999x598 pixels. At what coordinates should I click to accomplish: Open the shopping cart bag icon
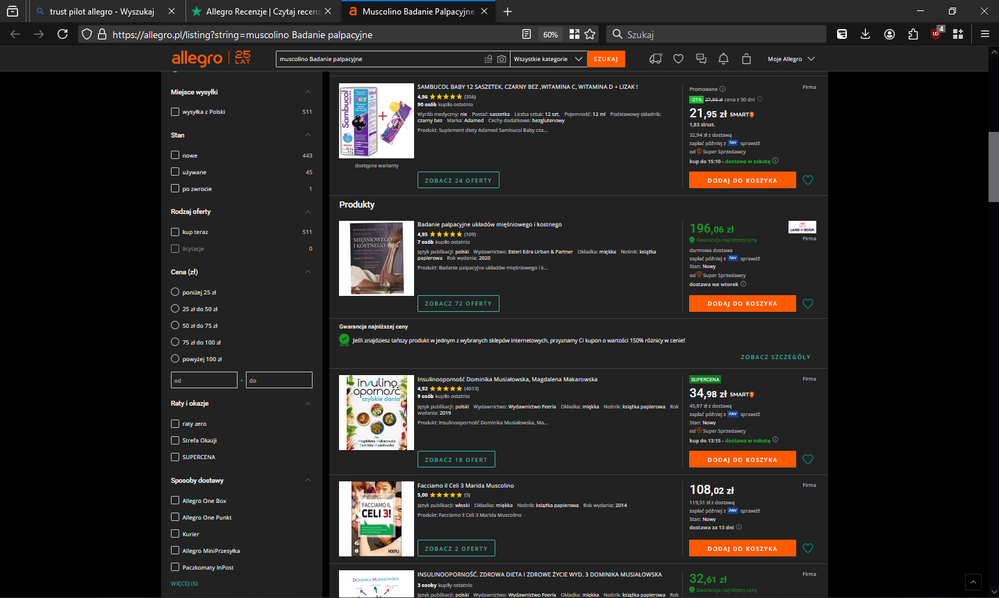[x=746, y=59]
